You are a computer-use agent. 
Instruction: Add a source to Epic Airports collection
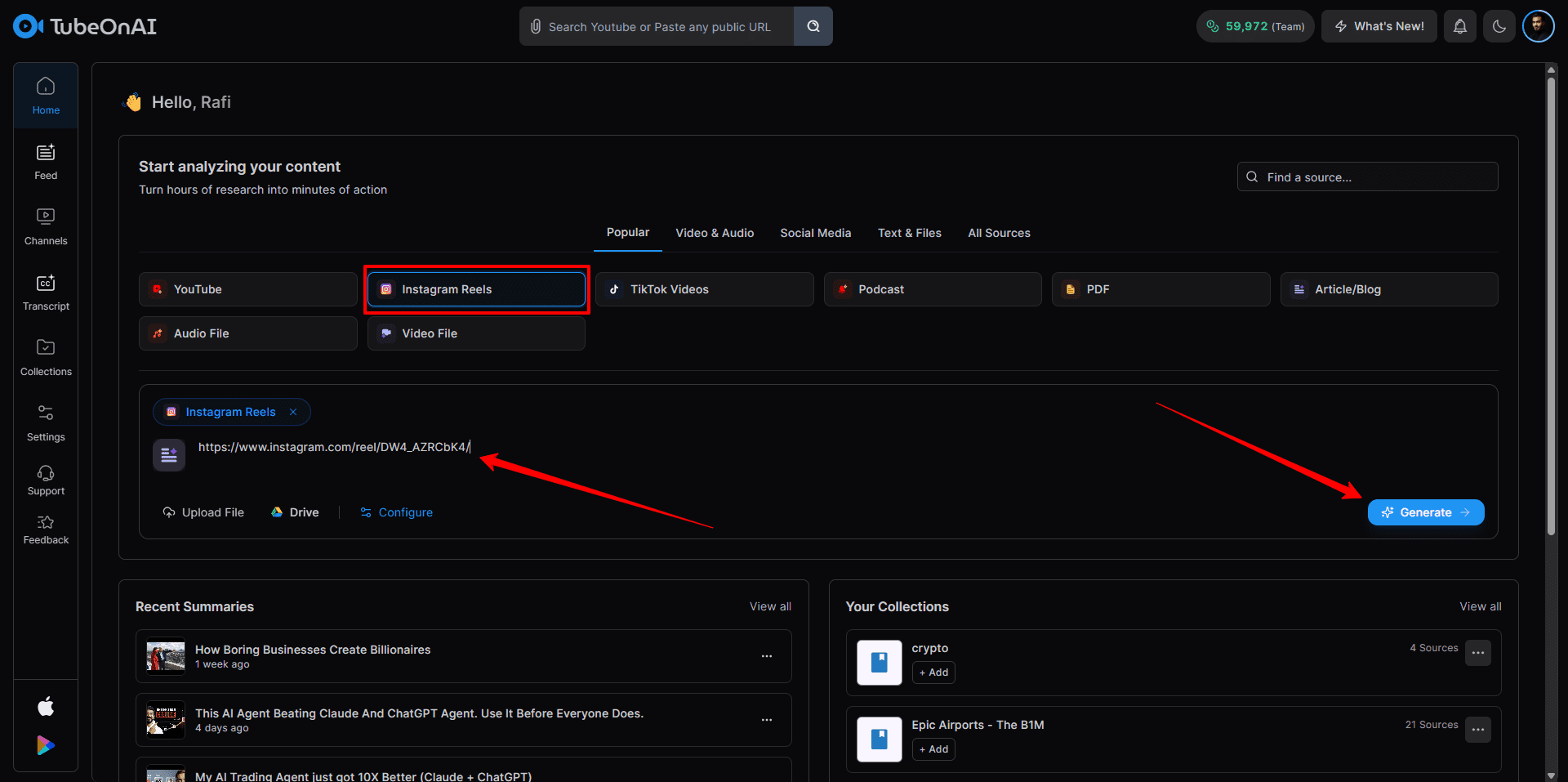coord(933,749)
